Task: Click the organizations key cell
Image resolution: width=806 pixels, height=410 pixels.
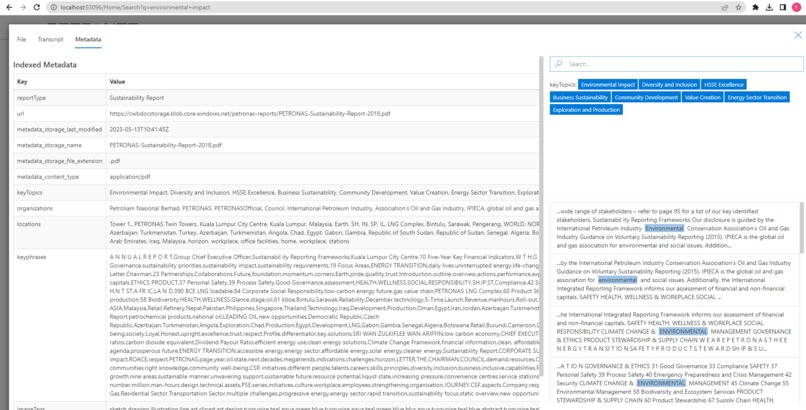Action: pyautogui.click(x=59, y=209)
